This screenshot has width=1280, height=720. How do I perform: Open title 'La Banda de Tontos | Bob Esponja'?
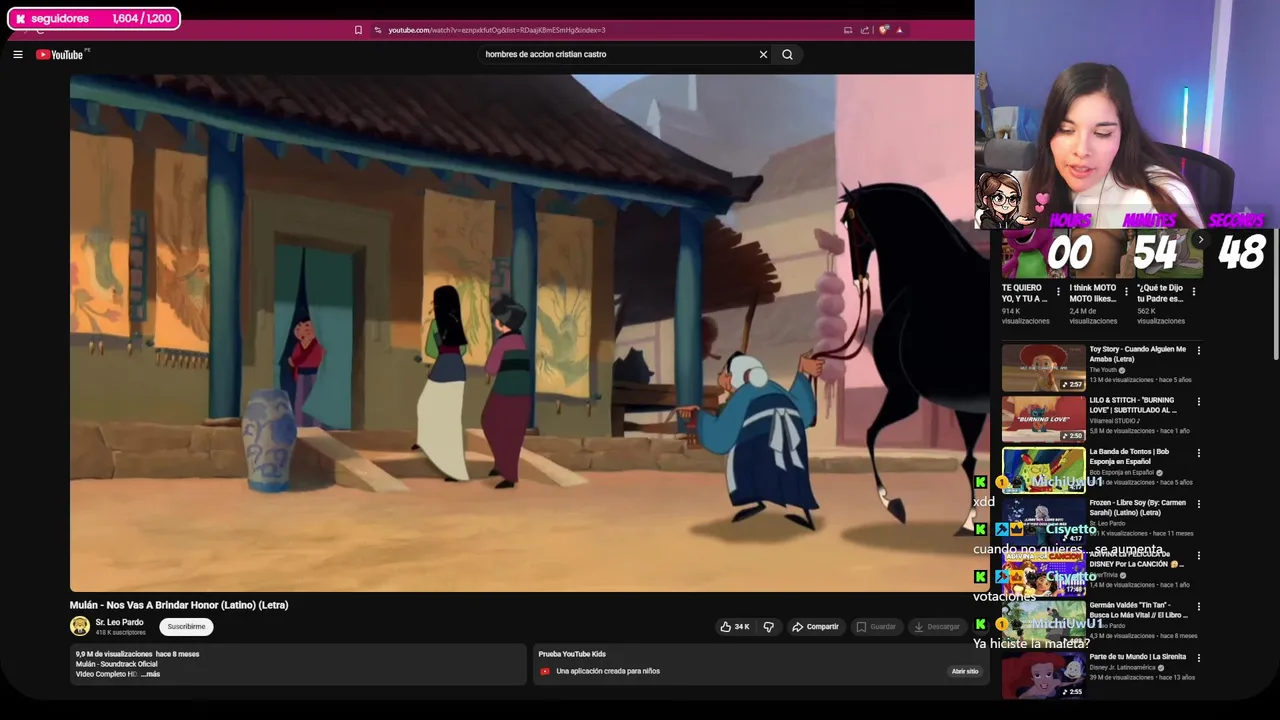tap(1130, 457)
